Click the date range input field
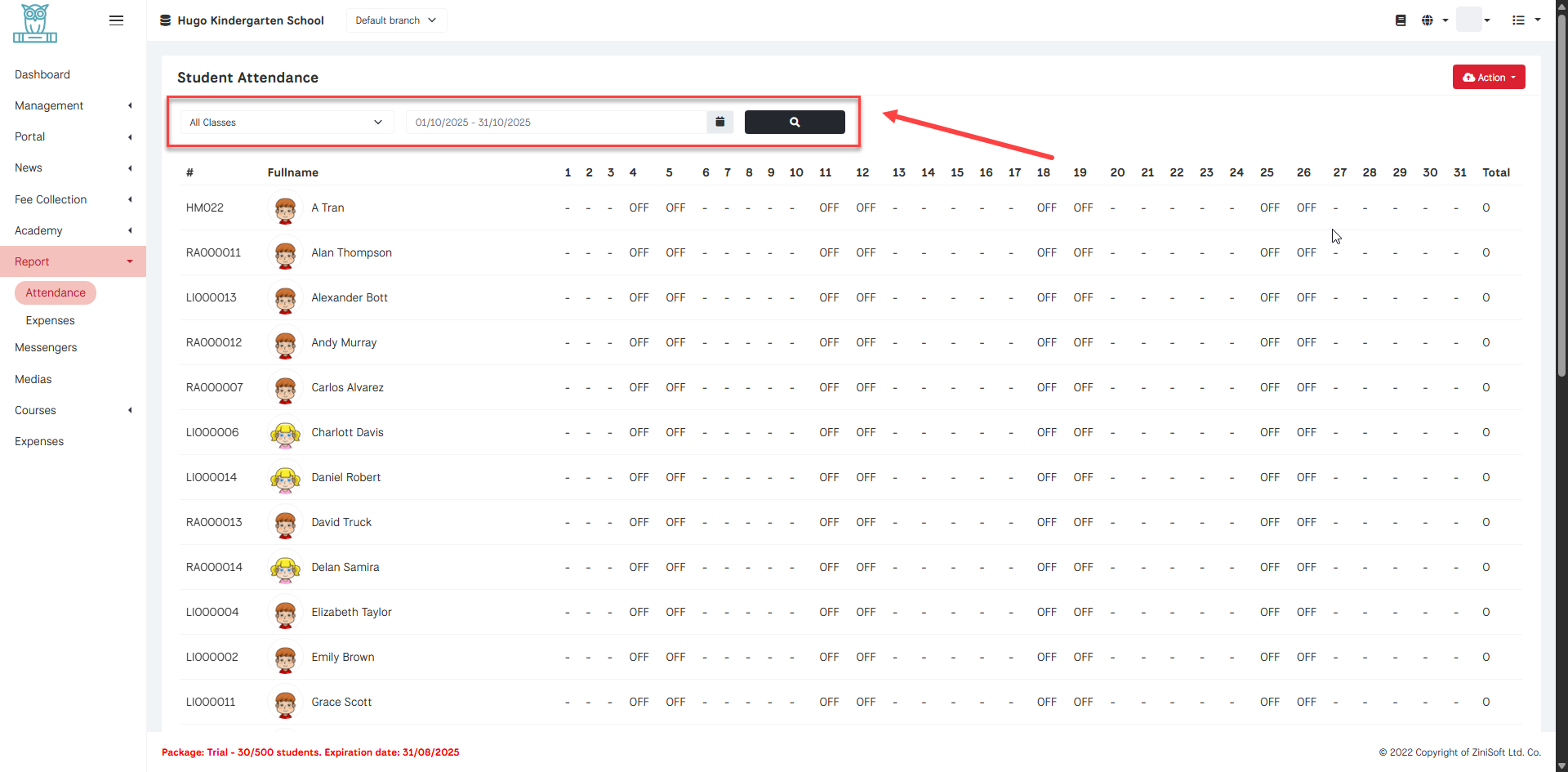This screenshot has width=1568, height=772. 555,123
